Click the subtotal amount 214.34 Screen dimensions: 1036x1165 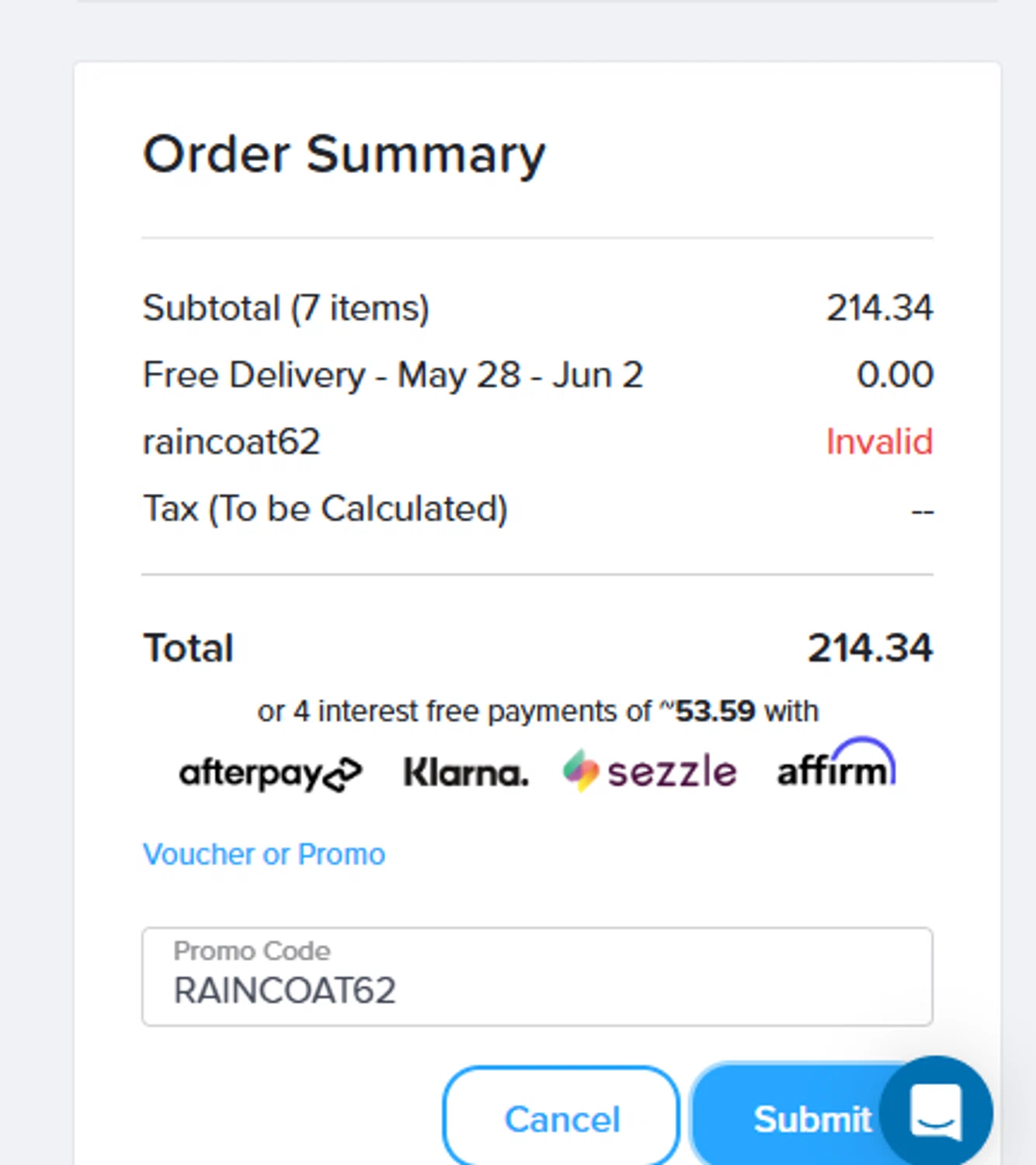[x=879, y=308]
